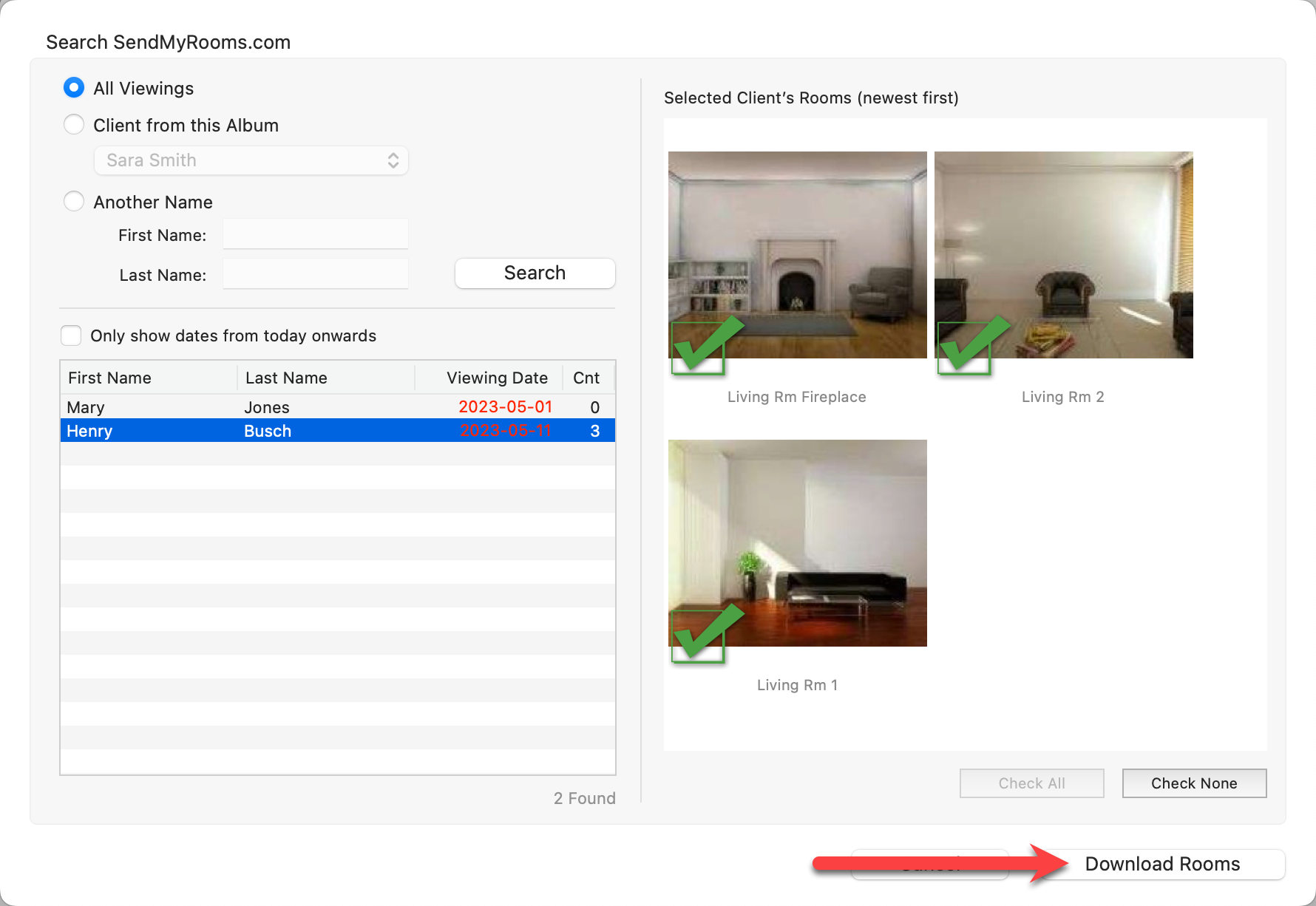The height and width of the screenshot is (906, 1316).
Task: Uncheck the Living Rm 1 green checkmark
Action: (x=698, y=636)
